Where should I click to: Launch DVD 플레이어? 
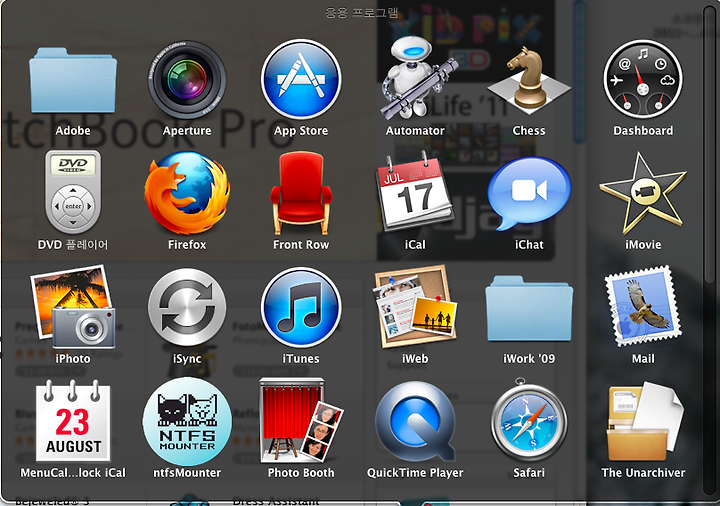tap(73, 192)
